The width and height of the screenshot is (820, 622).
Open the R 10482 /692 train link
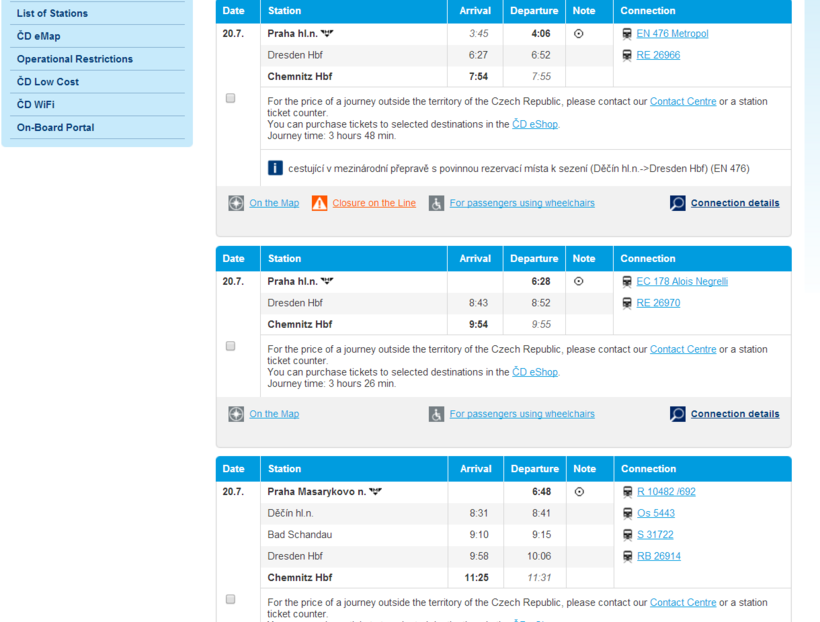click(666, 492)
